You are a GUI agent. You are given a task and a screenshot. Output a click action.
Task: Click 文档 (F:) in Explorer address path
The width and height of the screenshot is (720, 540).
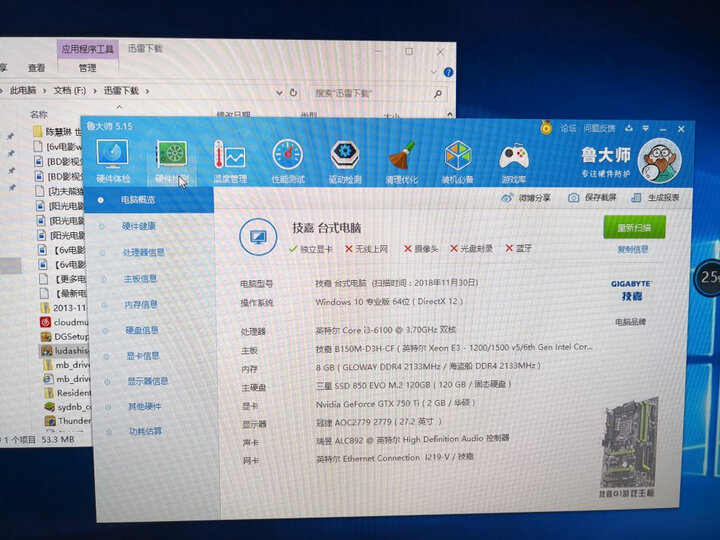click(70, 90)
